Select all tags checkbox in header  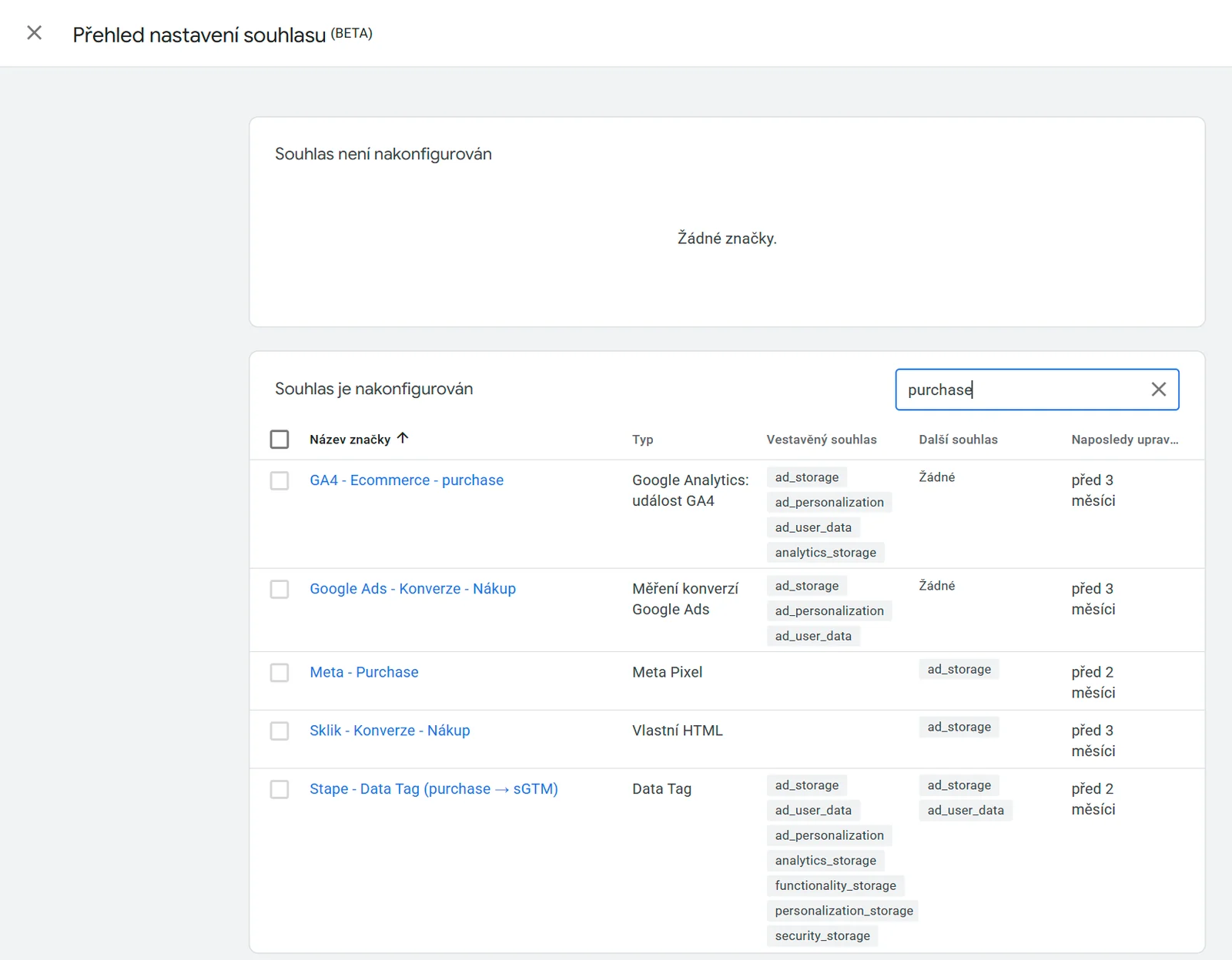[280, 439]
